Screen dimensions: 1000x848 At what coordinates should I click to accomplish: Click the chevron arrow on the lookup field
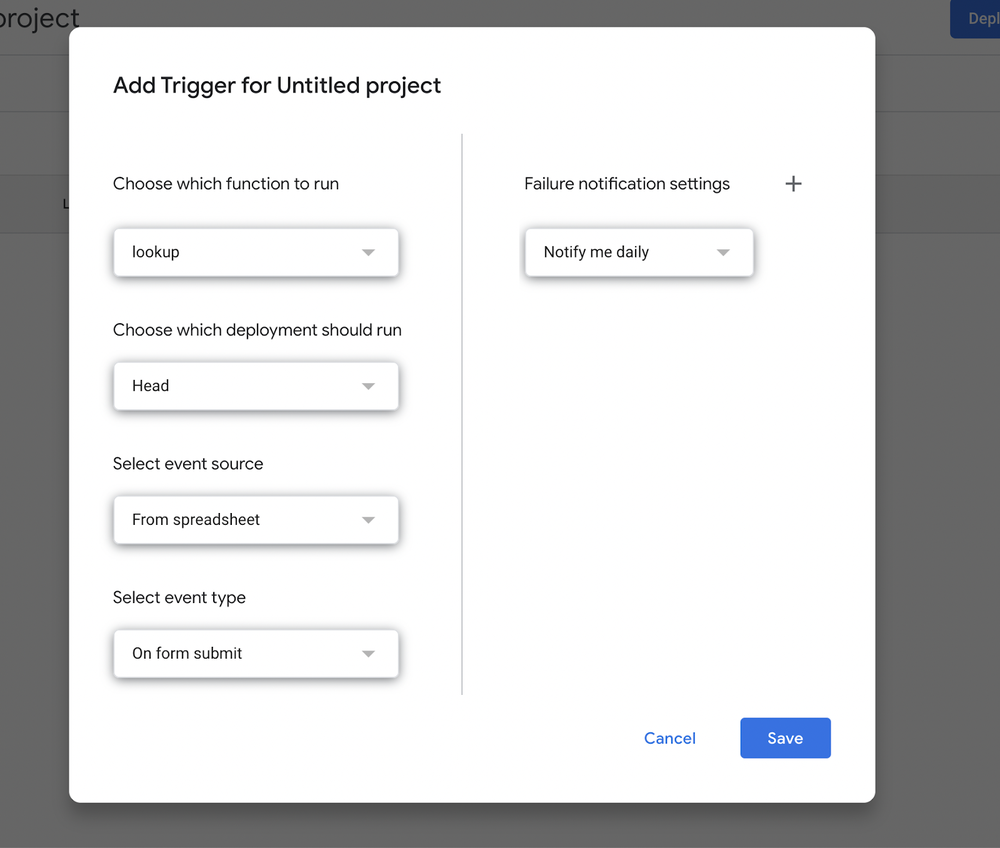(369, 252)
